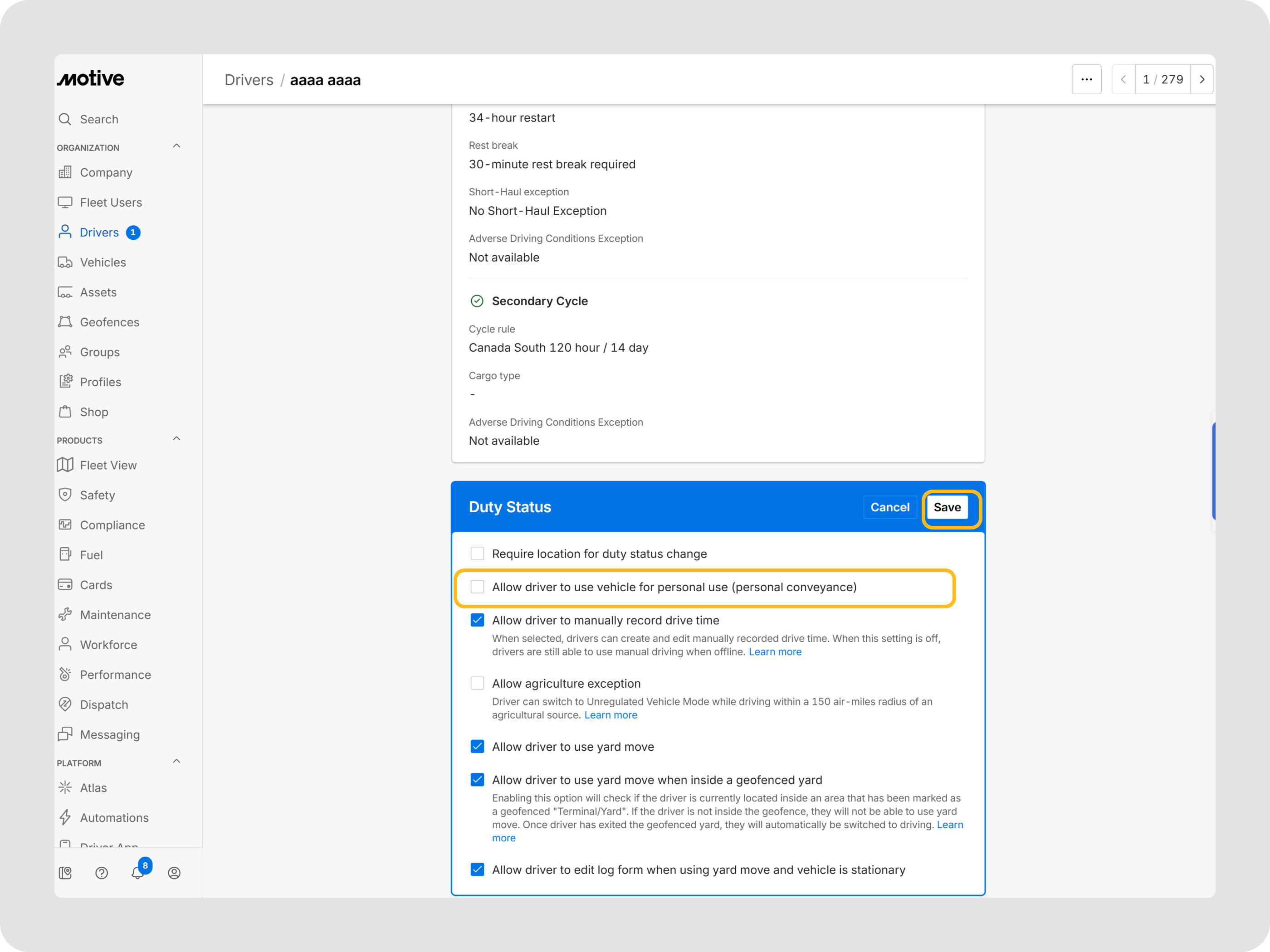Open the three-dot more options menu
This screenshot has height=952, width=1270.
click(1086, 79)
